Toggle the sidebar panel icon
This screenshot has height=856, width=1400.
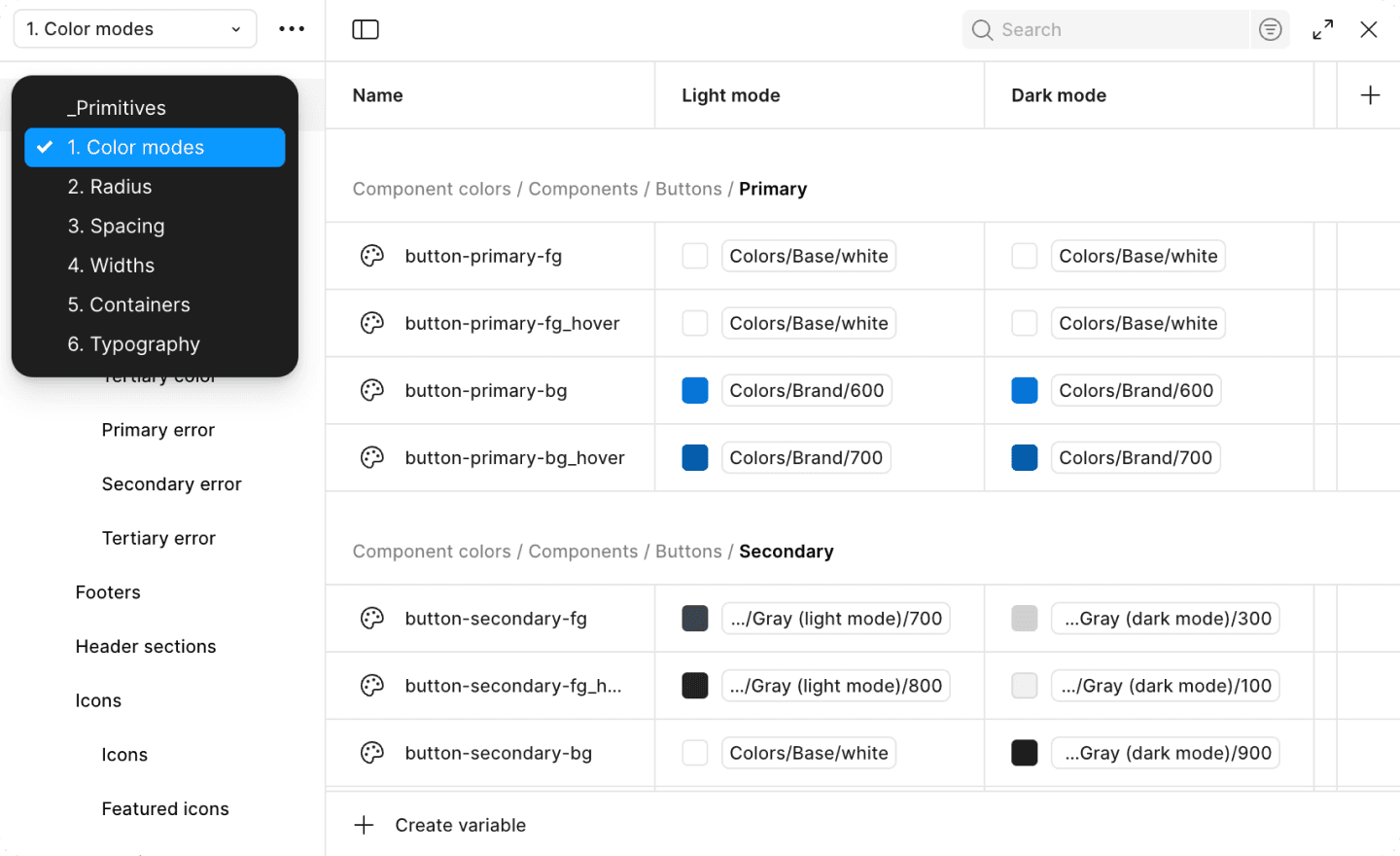[x=366, y=29]
